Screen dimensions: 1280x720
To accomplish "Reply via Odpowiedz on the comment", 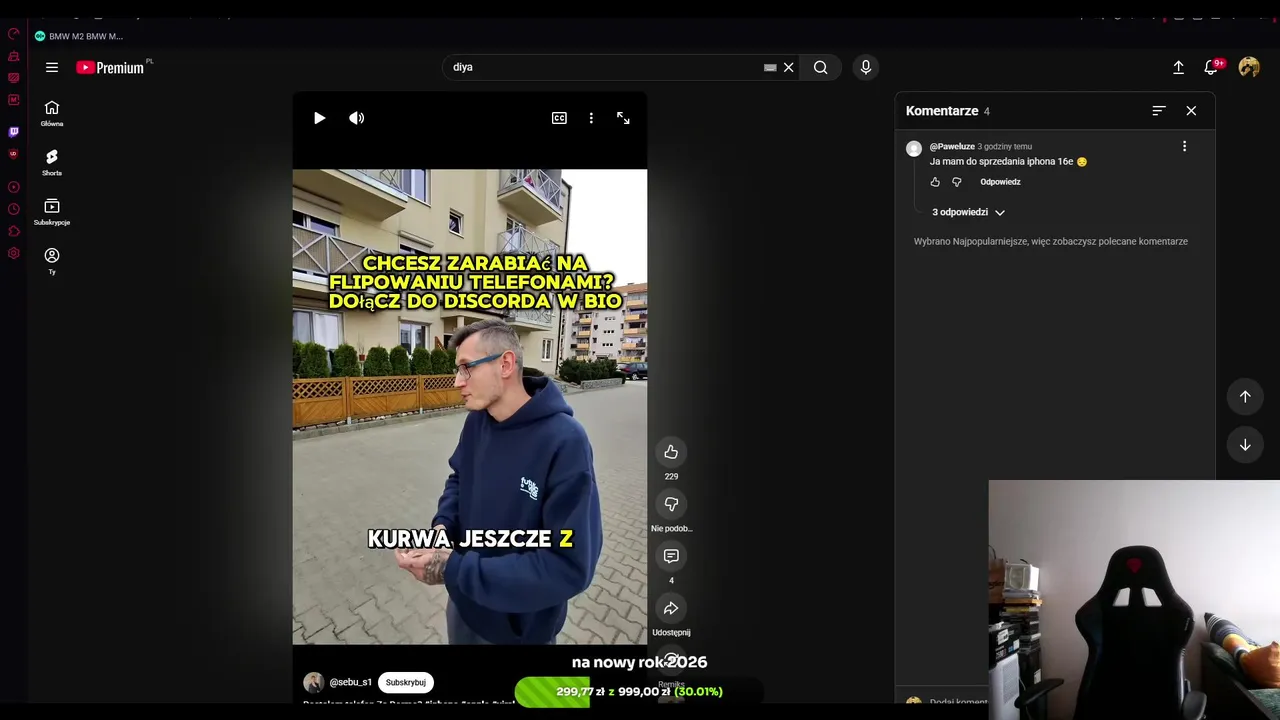I will (x=1000, y=182).
